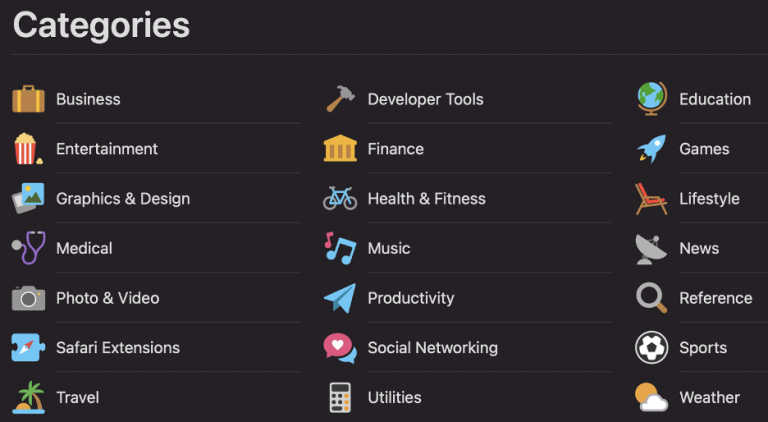Viewport: 768px width, 422px height.
Task: Open the Sports soccer ball icon
Action: tap(652, 347)
